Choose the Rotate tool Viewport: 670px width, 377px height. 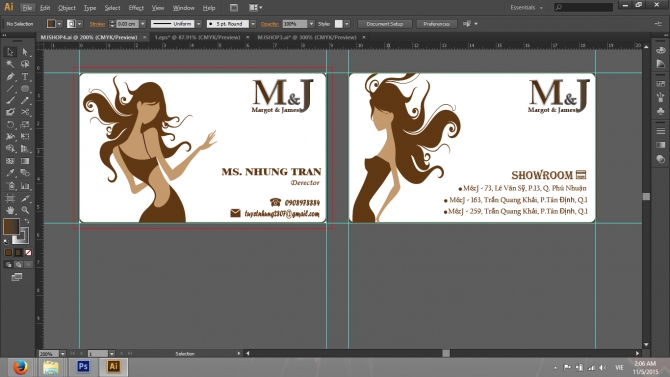tap(10, 125)
